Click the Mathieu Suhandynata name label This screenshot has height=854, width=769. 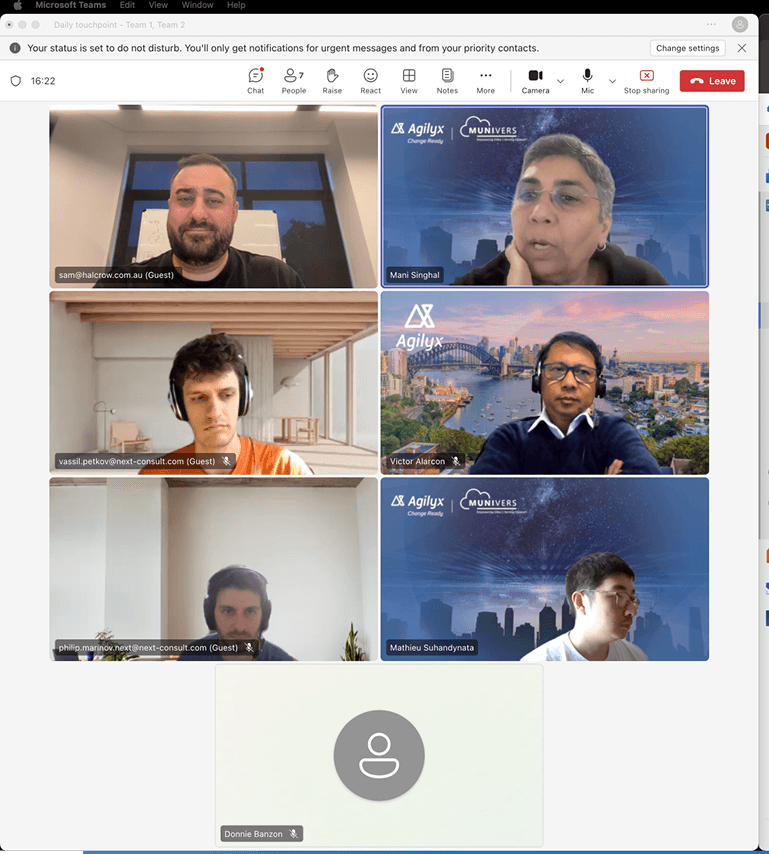(x=432, y=648)
